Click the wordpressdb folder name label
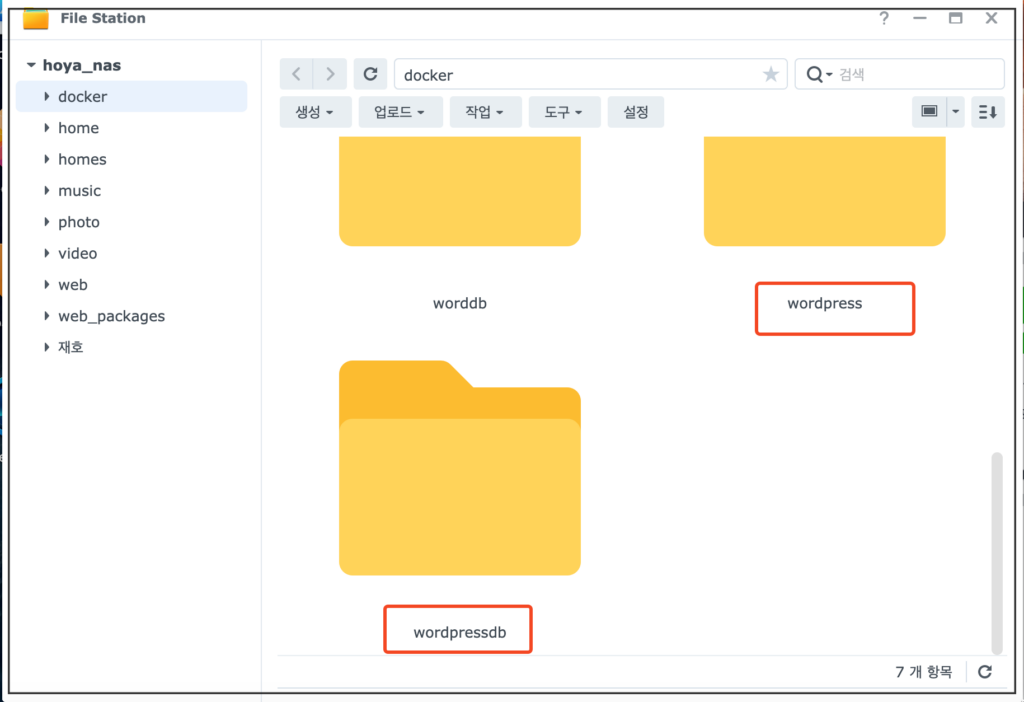The height and width of the screenshot is (702, 1024). (x=460, y=632)
